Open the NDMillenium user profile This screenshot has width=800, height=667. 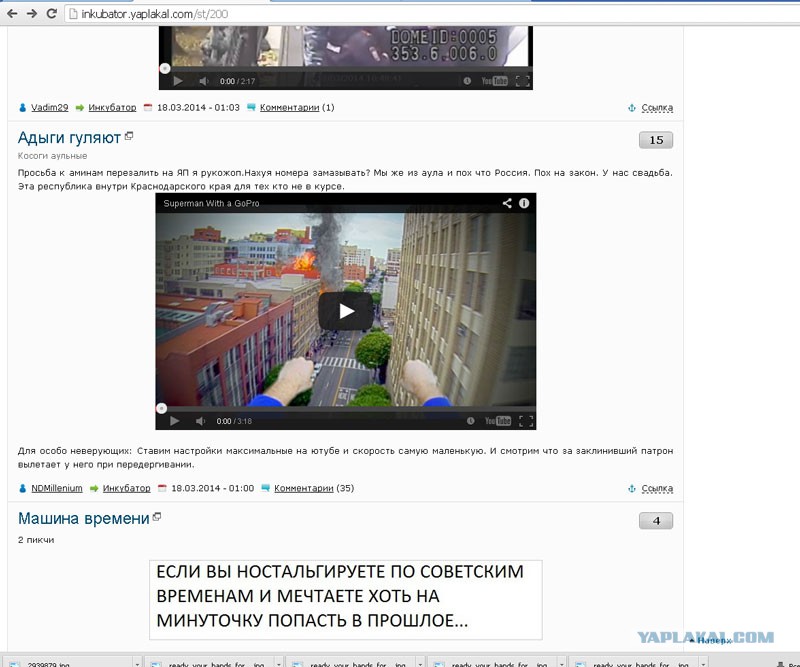pos(57,488)
